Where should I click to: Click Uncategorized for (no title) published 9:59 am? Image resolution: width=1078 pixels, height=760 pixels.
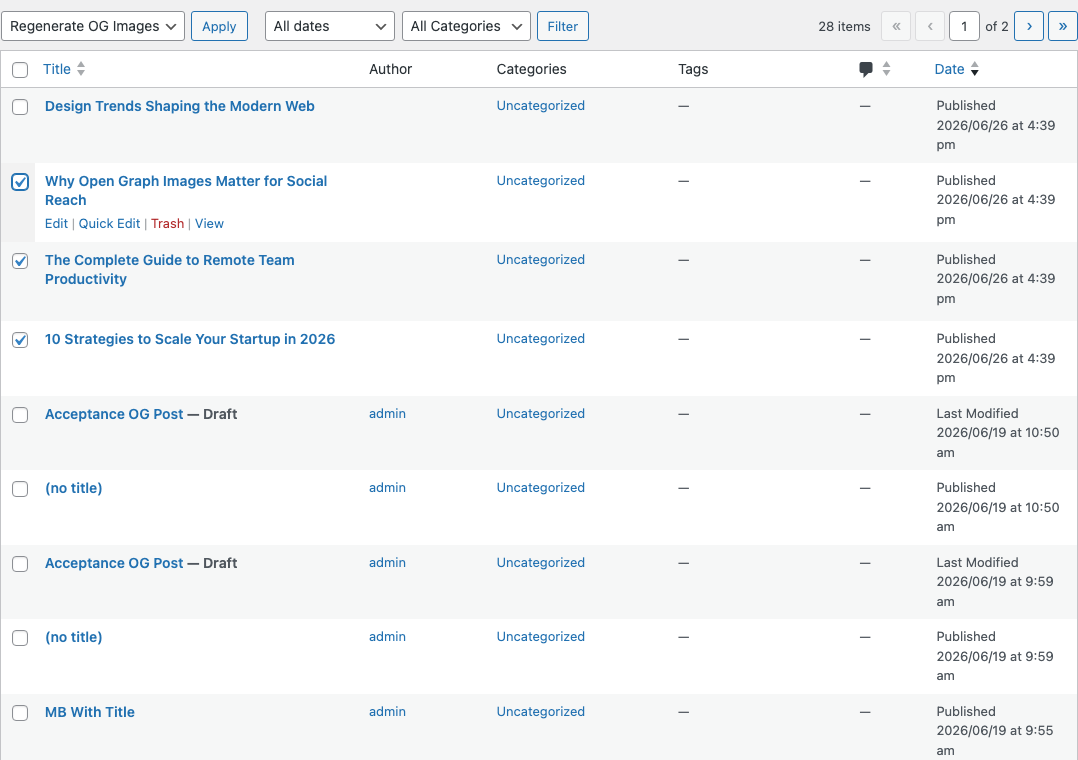point(540,637)
